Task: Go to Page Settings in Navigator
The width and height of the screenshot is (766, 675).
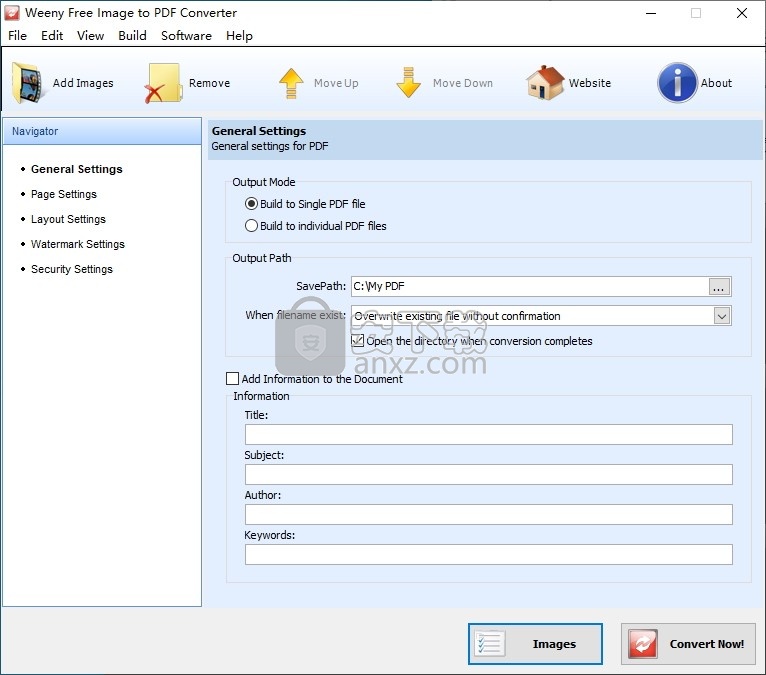Action: click(x=64, y=194)
